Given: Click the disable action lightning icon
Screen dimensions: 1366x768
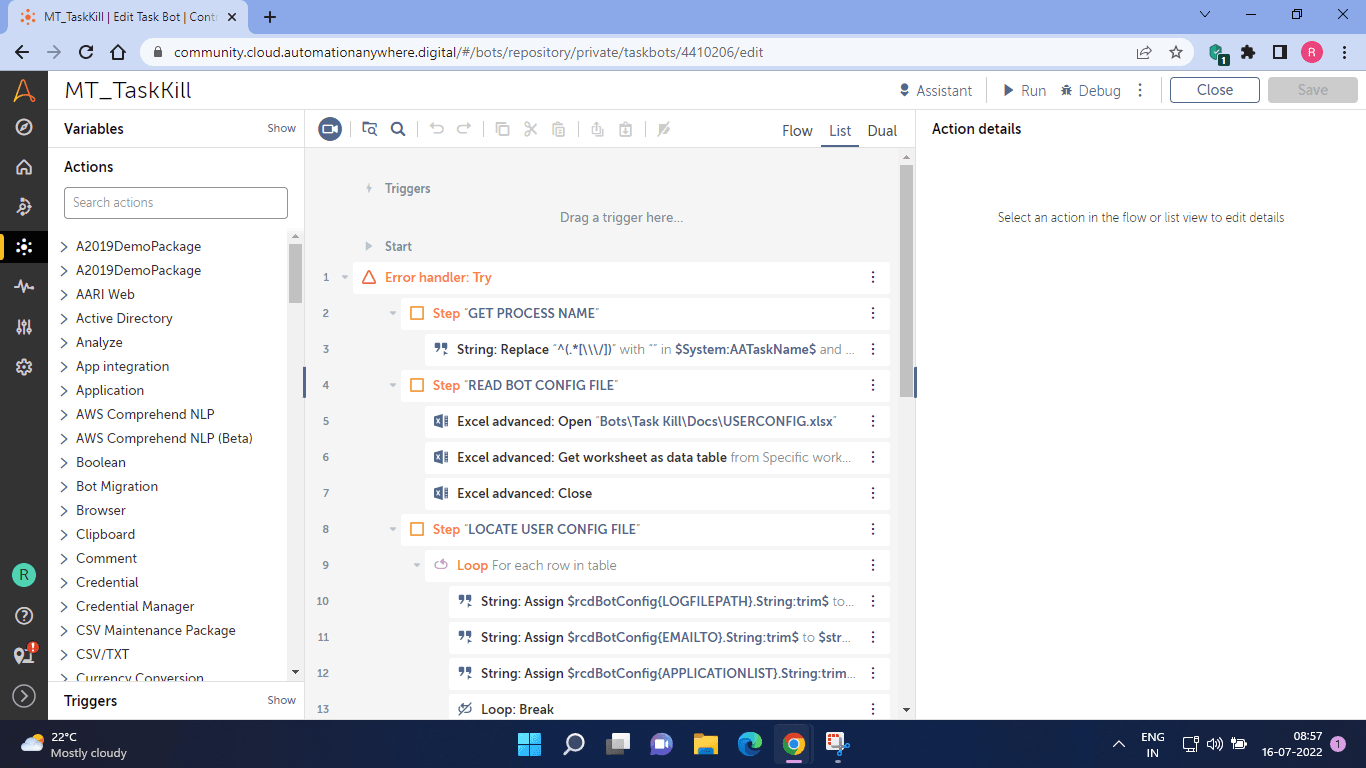Looking at the screenshot, I should coord(664,129).
